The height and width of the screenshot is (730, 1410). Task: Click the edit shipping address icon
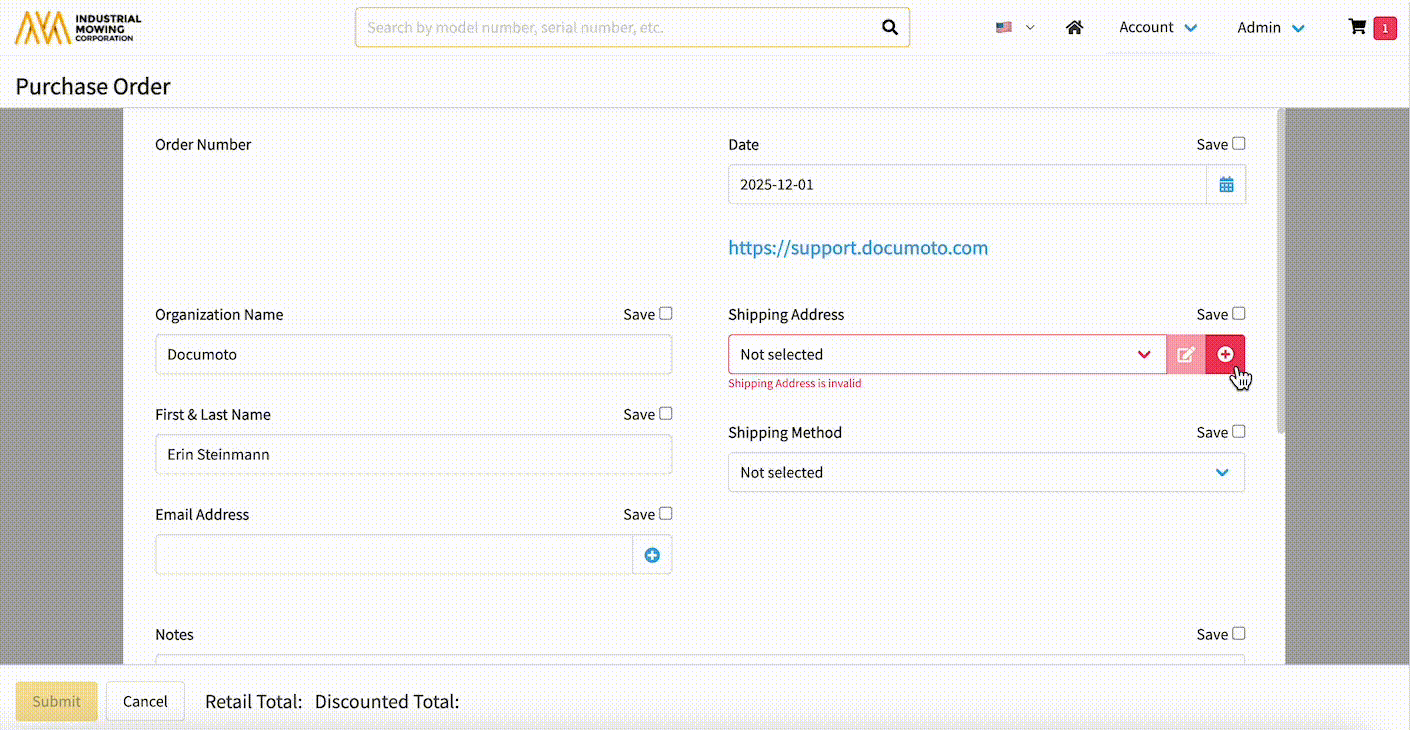[1186, 355]
